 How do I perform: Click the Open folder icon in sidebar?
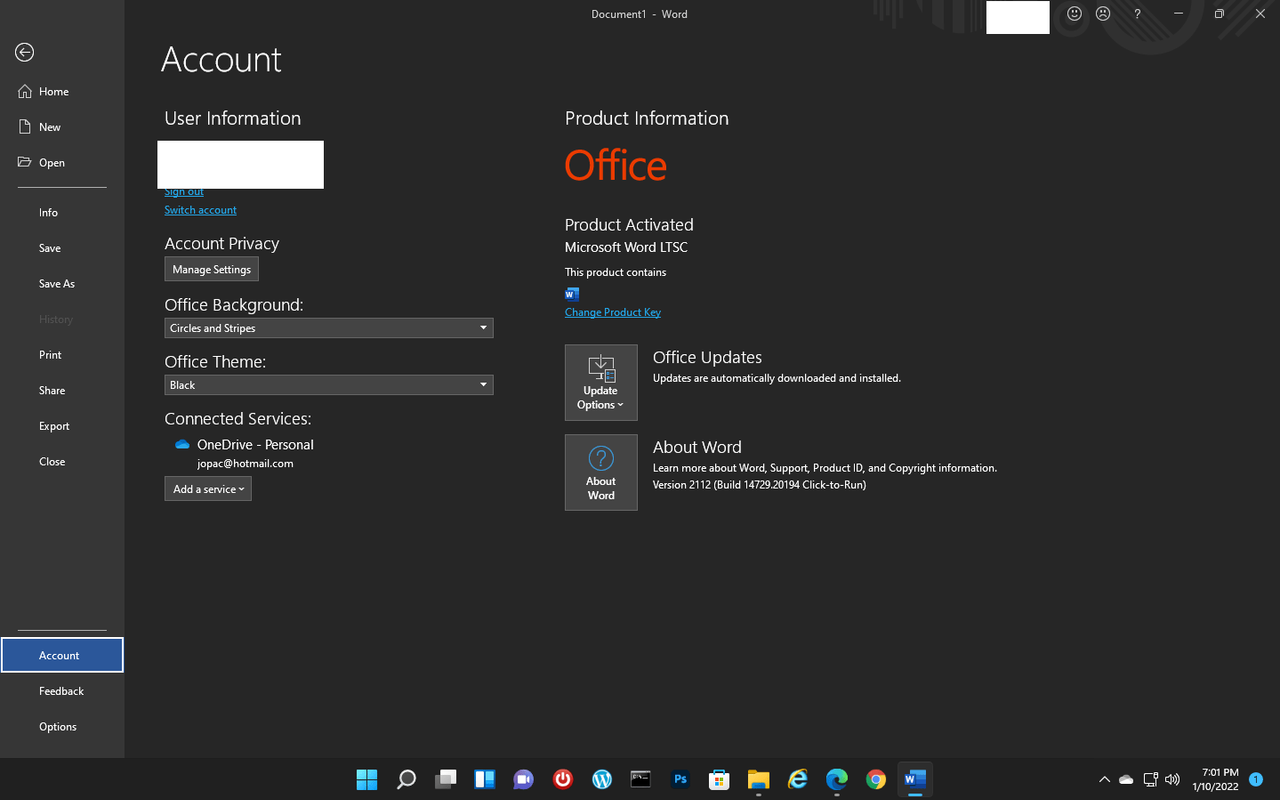(x=25, y=162)
